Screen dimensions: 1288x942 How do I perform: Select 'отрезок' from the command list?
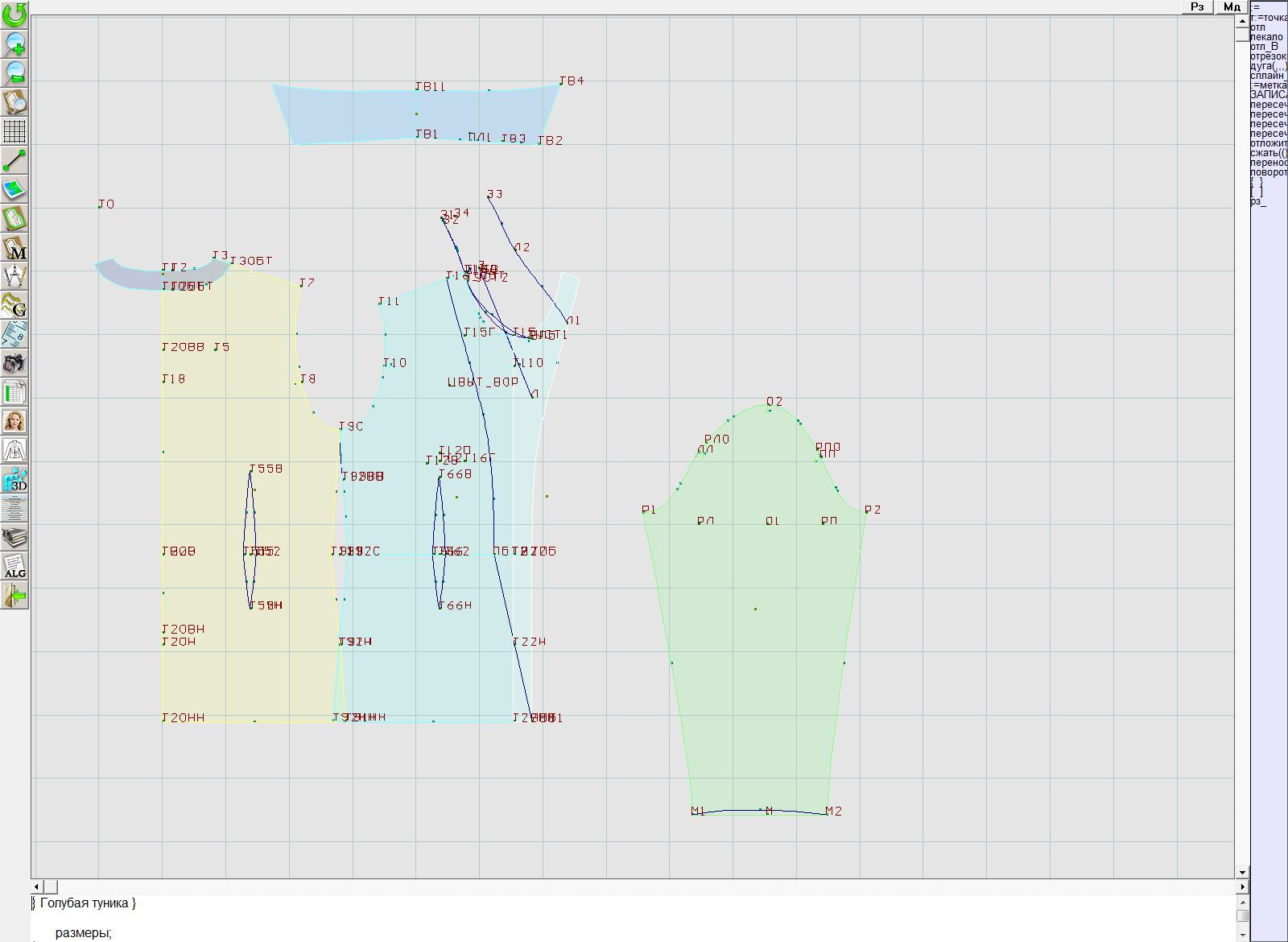[x=1266, y=56]
